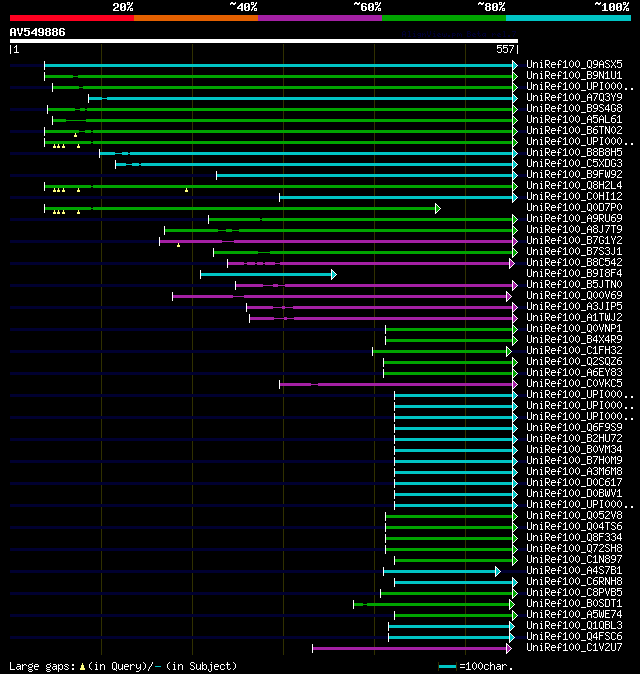Select the UniRef100_Q0D7P0 label
Viewport: 640px width, 674px height.
574,208
